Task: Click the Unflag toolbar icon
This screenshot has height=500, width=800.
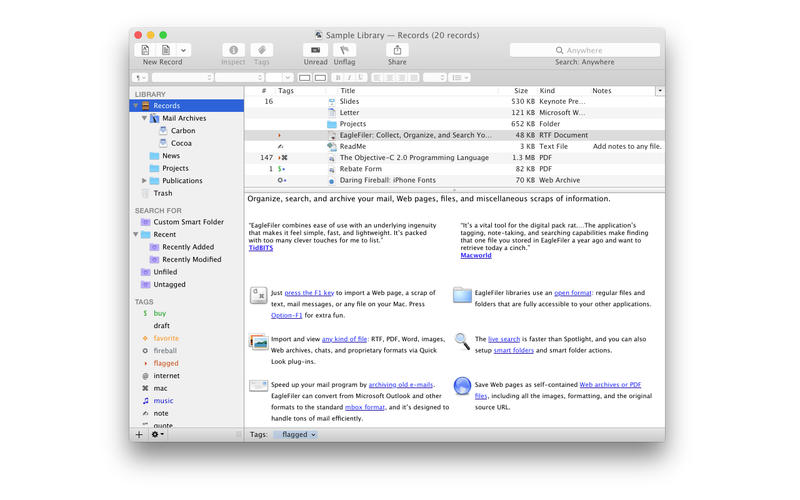Action: (344, 50)
